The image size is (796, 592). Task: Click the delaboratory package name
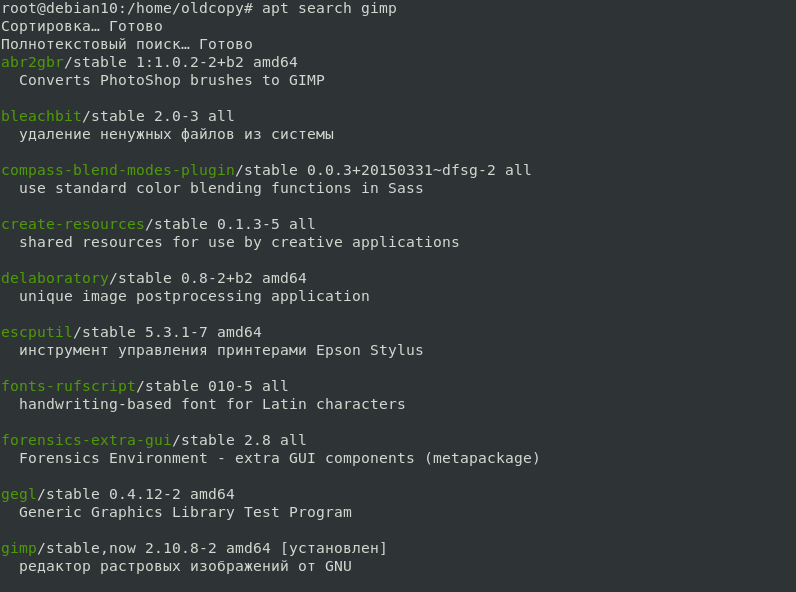(55, 278)
